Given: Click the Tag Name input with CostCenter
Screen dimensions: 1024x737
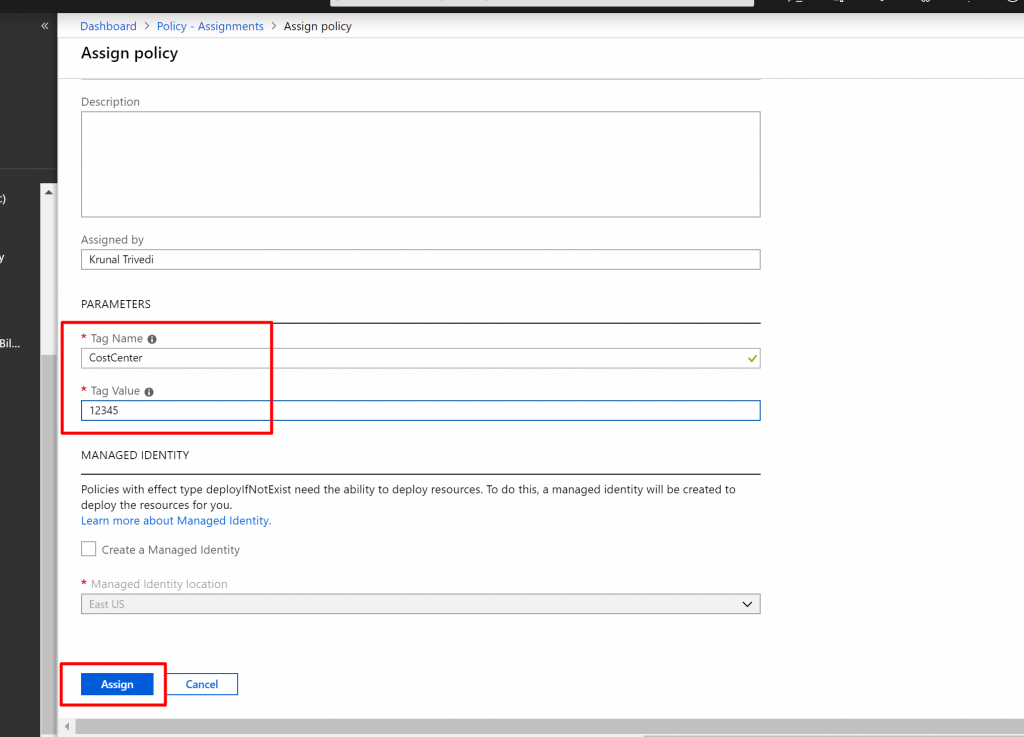Looking at the screenshot, I should coord(410,358).
